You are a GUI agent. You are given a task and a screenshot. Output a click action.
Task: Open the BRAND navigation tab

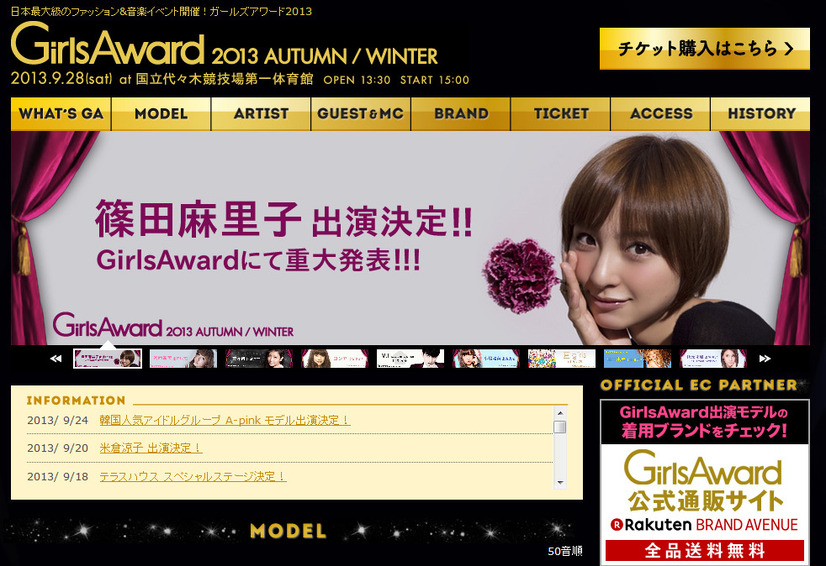pos(461,114)
